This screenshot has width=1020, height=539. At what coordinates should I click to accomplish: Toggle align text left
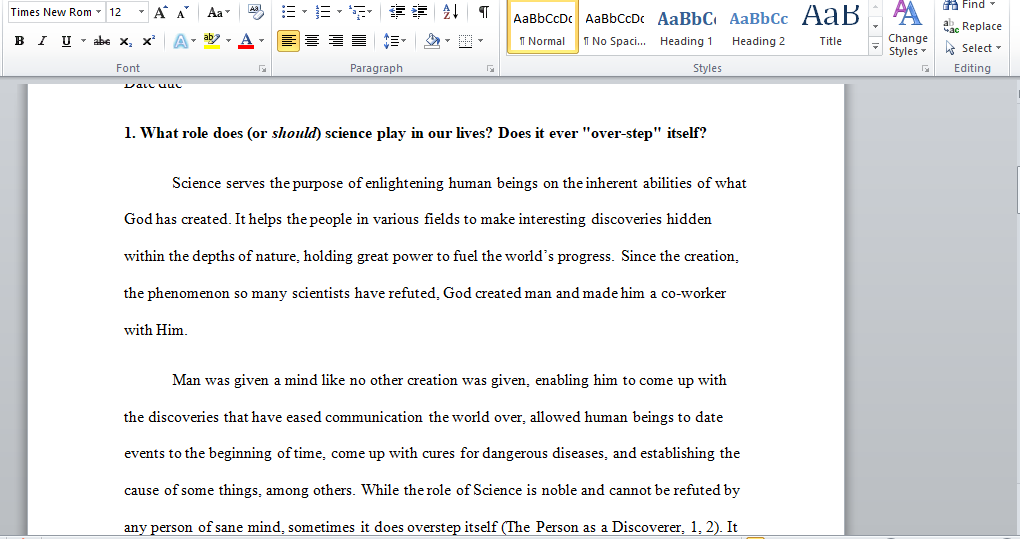288,41
